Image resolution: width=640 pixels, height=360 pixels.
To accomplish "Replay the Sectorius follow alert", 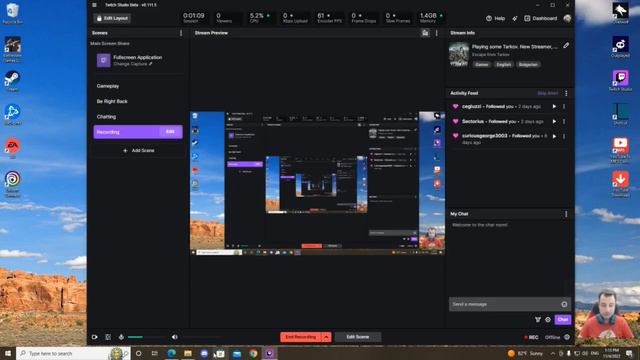I will click(554, 121).
